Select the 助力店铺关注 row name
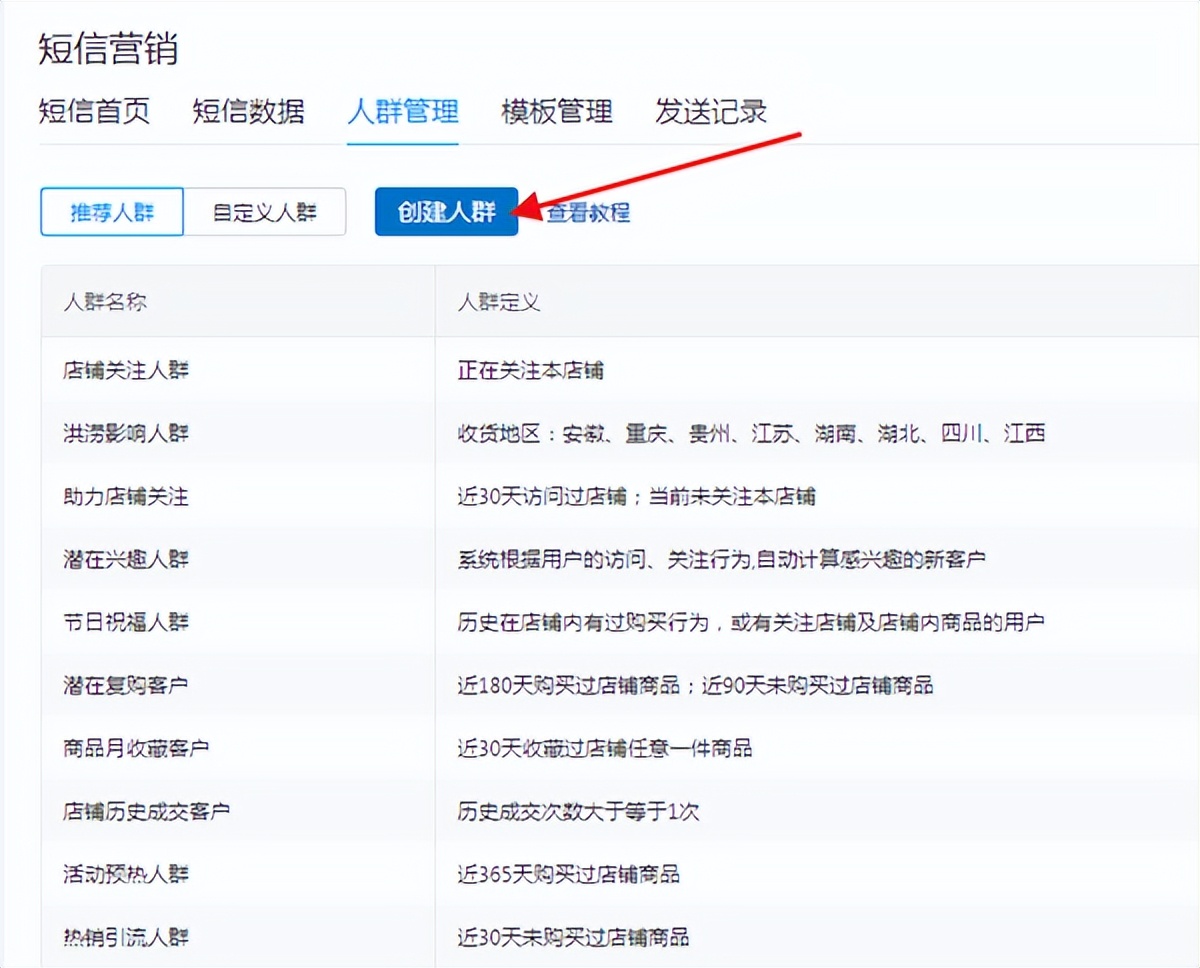Screen dimensions: 1200x968 [x=126, y=496]
